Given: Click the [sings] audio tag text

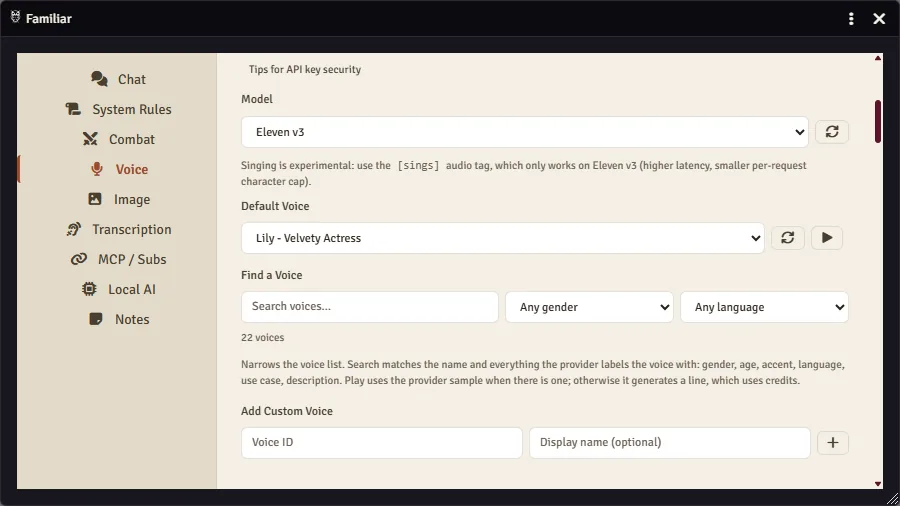Looking at the screenshot, I should point(418,165).
